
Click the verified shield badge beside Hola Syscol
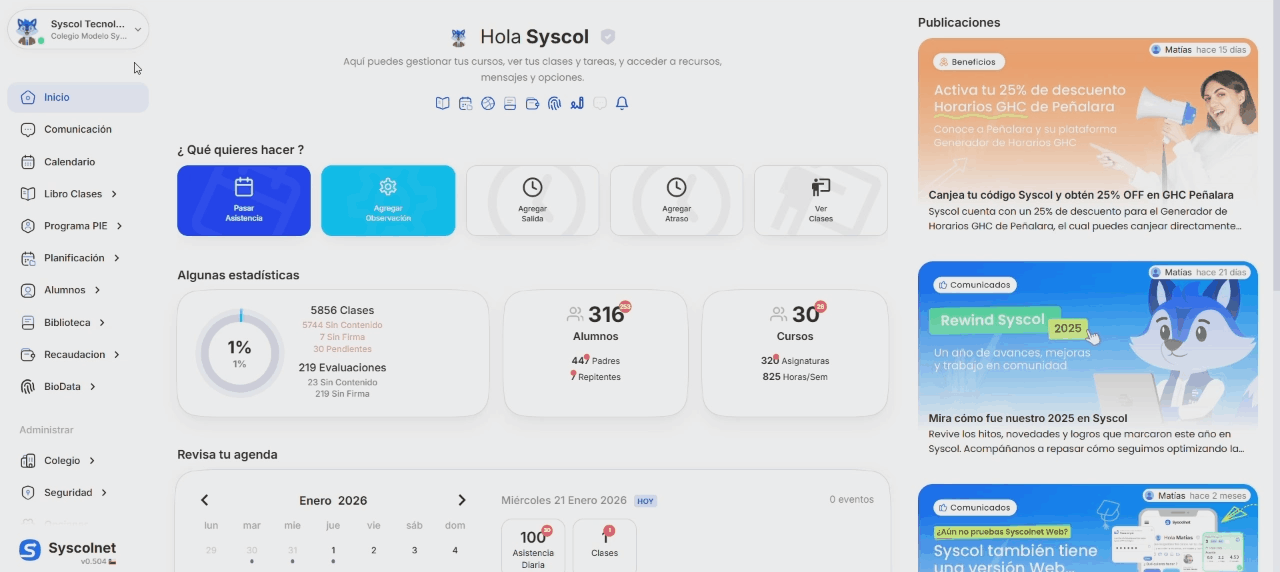(x=608, y=37)
